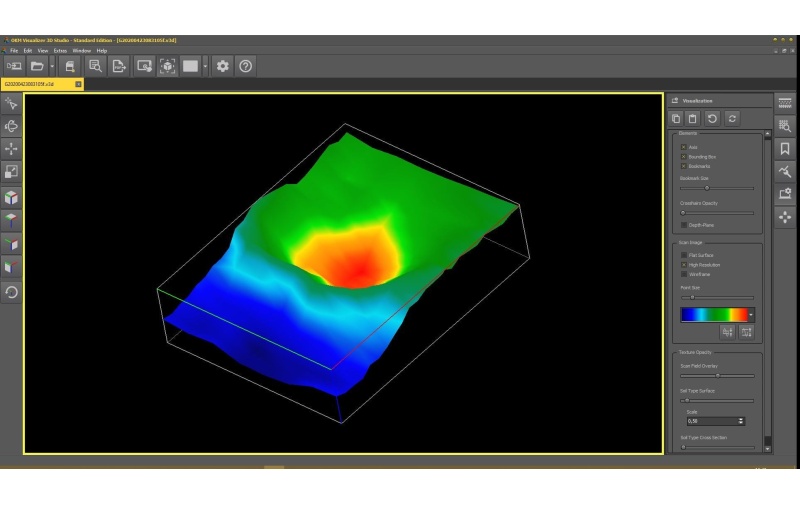Open help via the question mark icon
The image size is (800, 505).
[x=245, y=66]
